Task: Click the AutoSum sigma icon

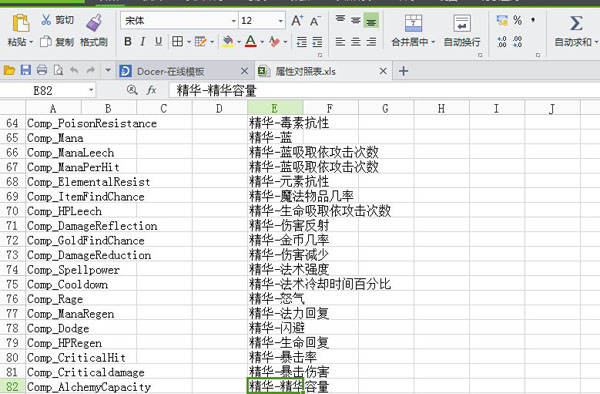Action: tap(576, 23)
